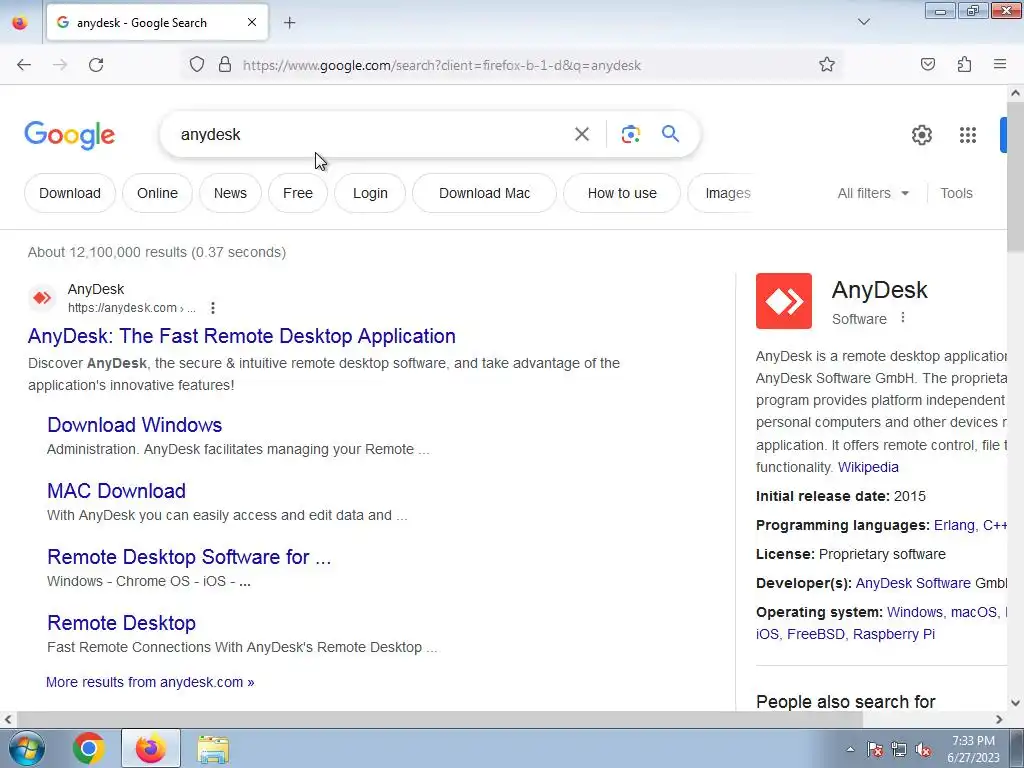Click the scroll right arrow on horizontal scrollbar
The height and width of the screenshot is (768, 1024).
pos(999,719)
